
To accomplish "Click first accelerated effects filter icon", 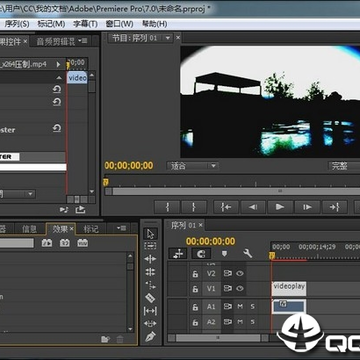I will pyautogui.click(x=47, y=243).
